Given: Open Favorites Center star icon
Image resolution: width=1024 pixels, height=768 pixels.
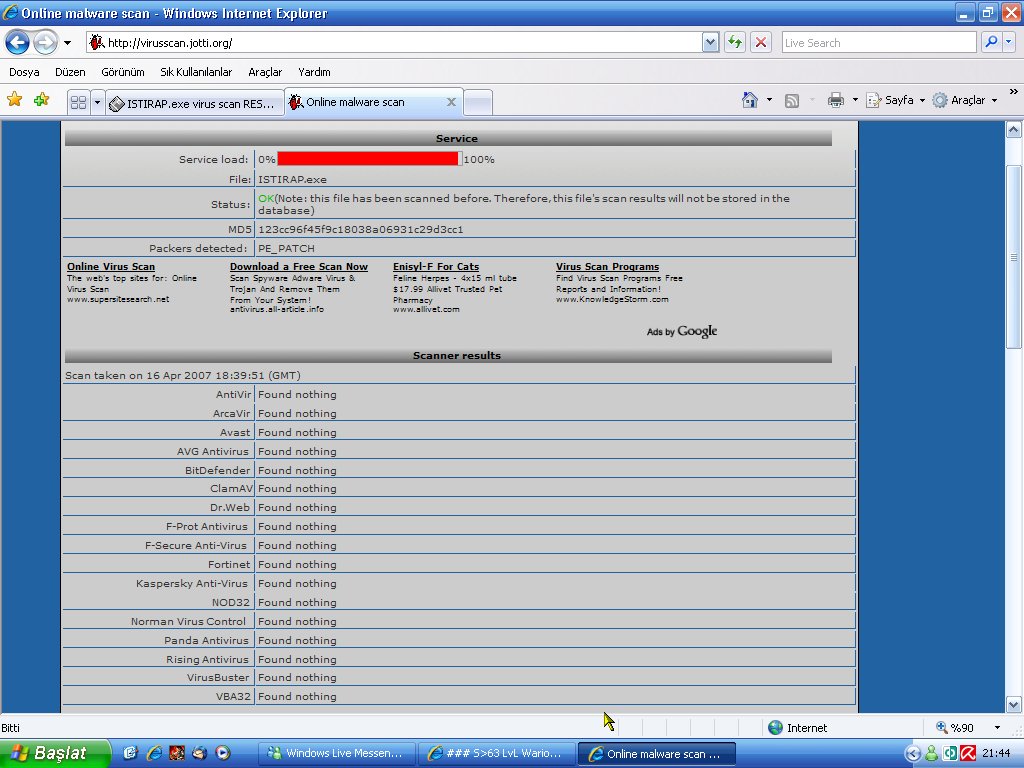Looking at the screenshot, I should coord(14,100).
